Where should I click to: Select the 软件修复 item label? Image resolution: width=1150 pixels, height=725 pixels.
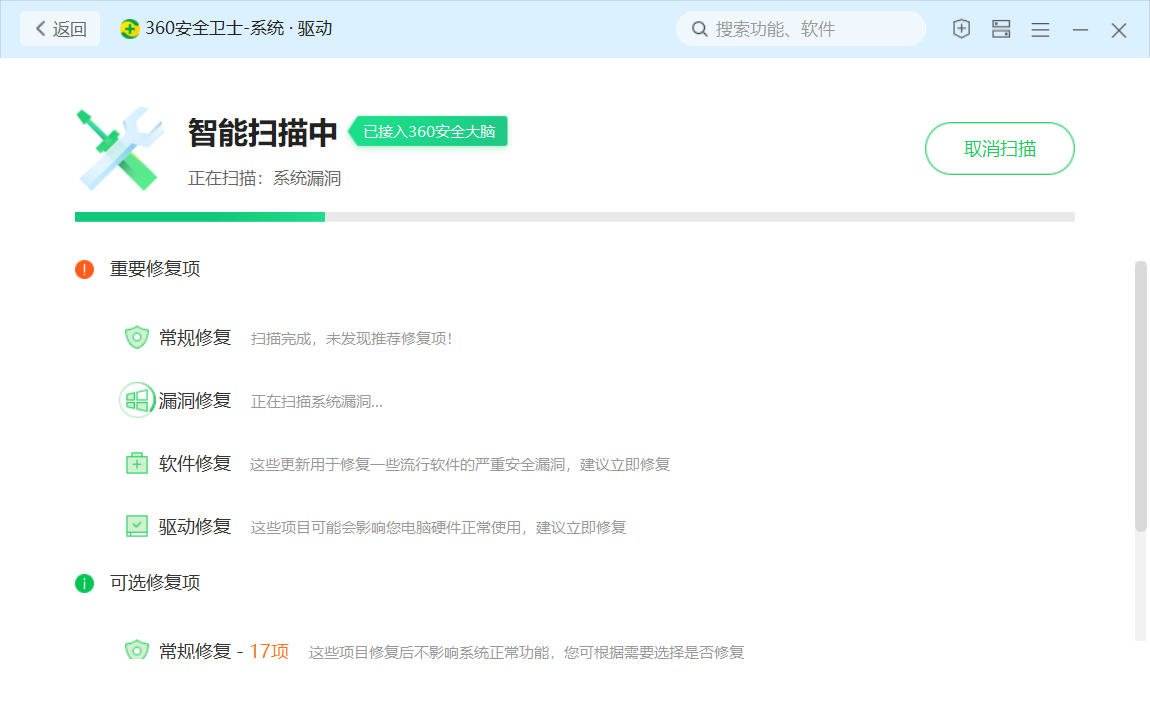point(195,464)
